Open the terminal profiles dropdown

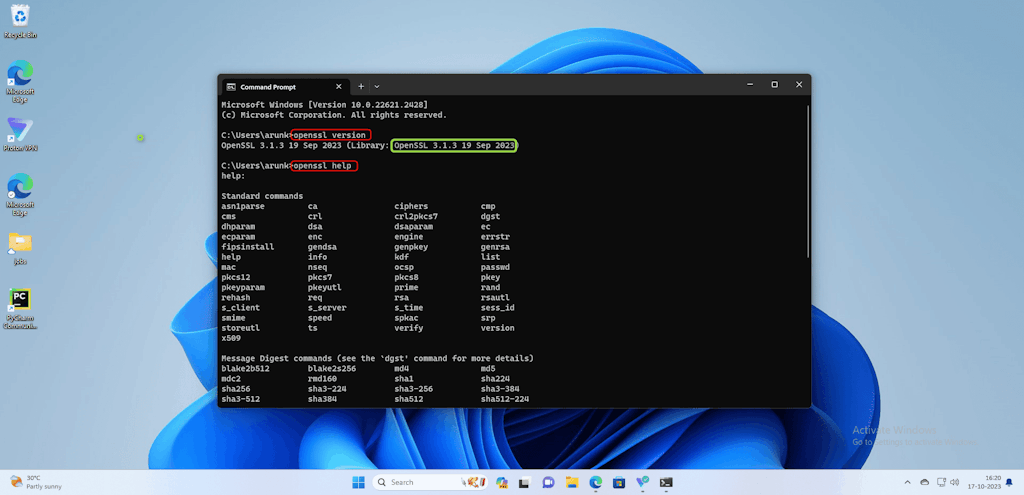coord(377,86)
